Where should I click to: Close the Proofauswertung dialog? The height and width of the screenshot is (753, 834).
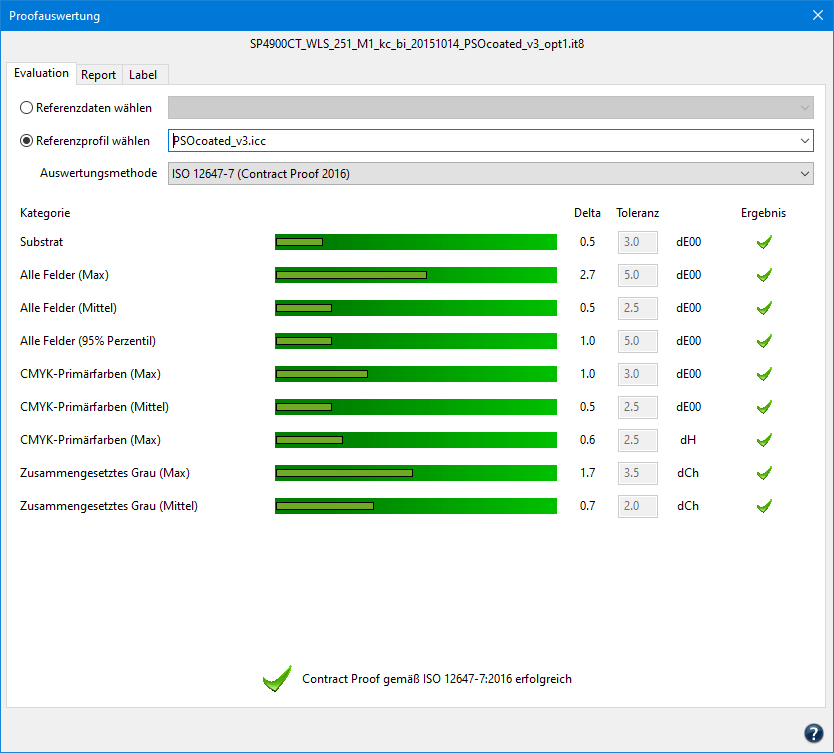[x=816, y=16]
